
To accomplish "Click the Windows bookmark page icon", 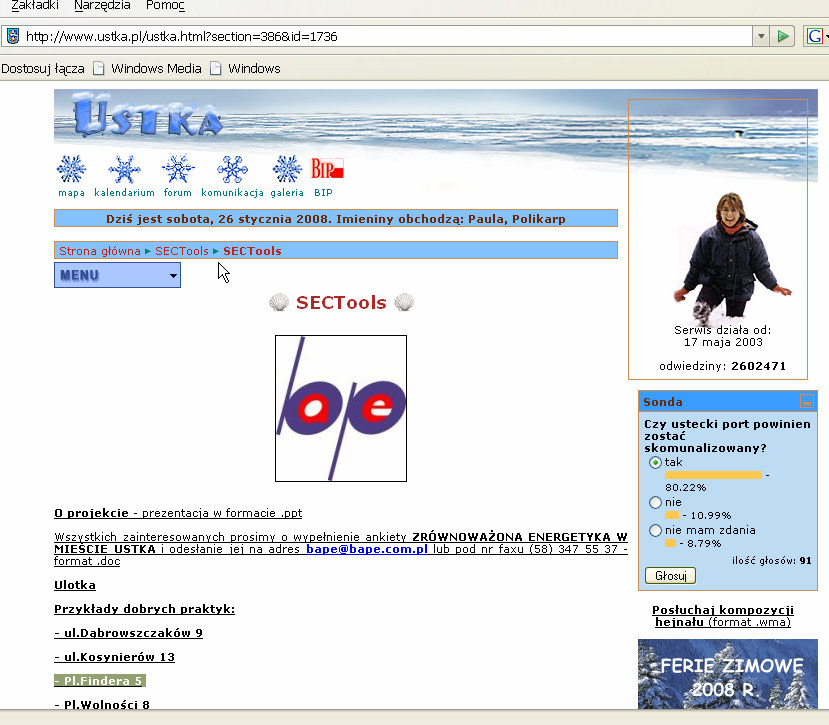I will (x=216, y=69).
